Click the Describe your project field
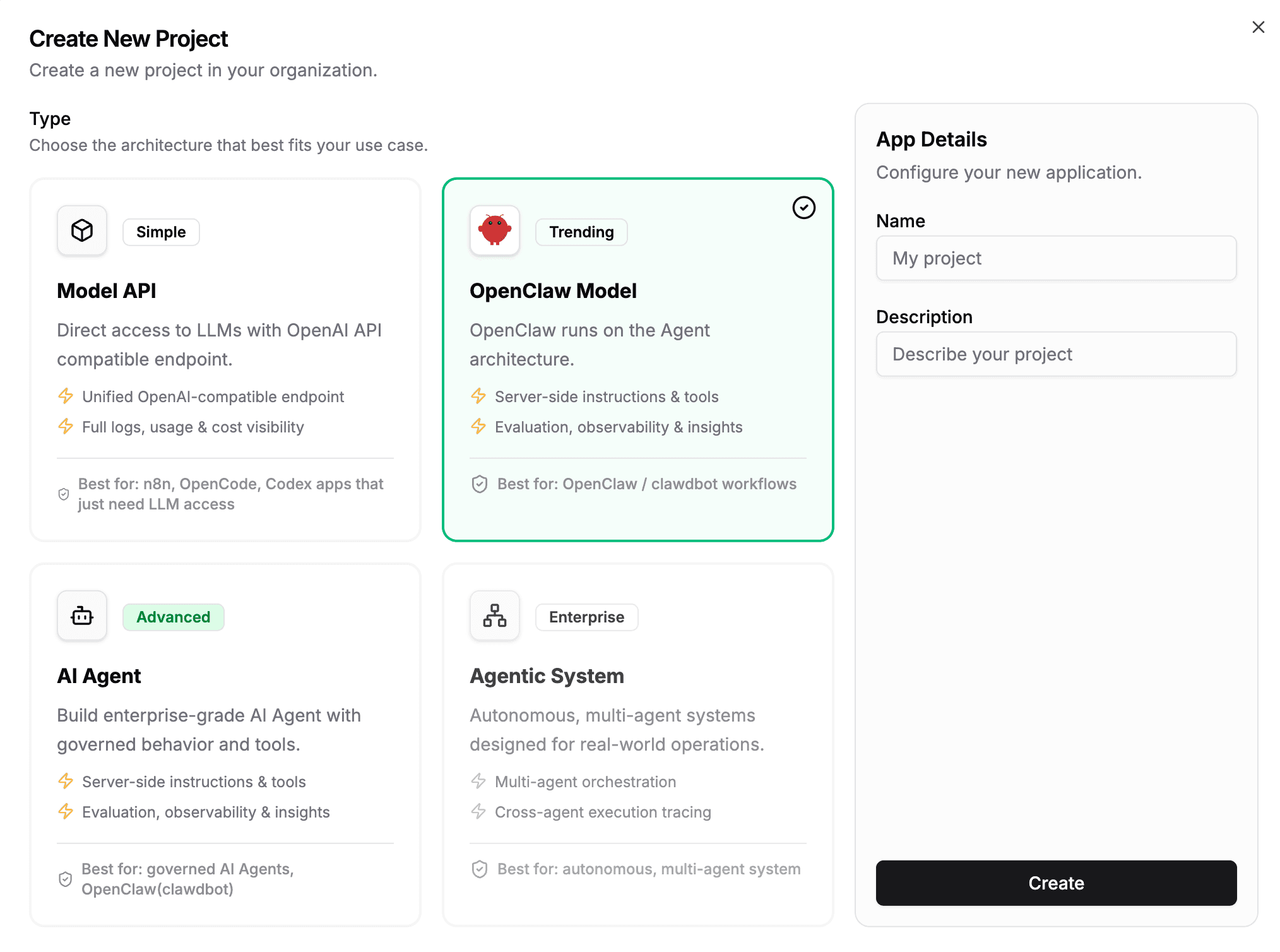This screenshot has width=1280, height=952. pos(1056,354)
